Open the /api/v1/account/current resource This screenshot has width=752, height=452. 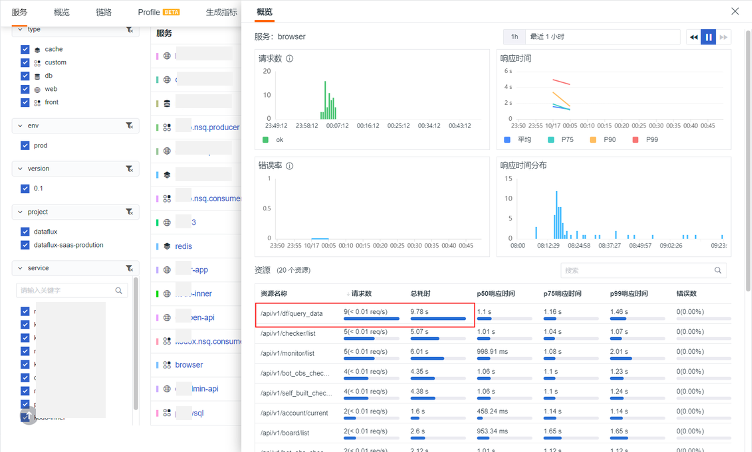(294, 413)
